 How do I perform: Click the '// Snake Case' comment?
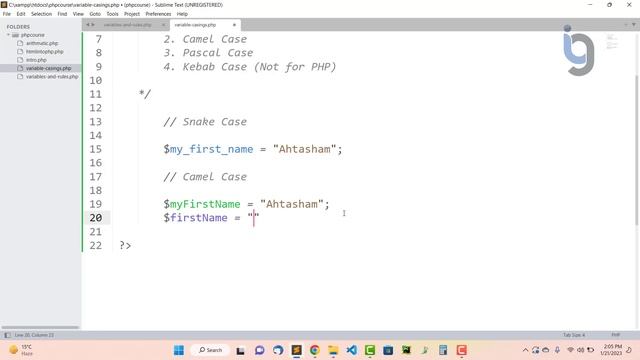point(205,122)
